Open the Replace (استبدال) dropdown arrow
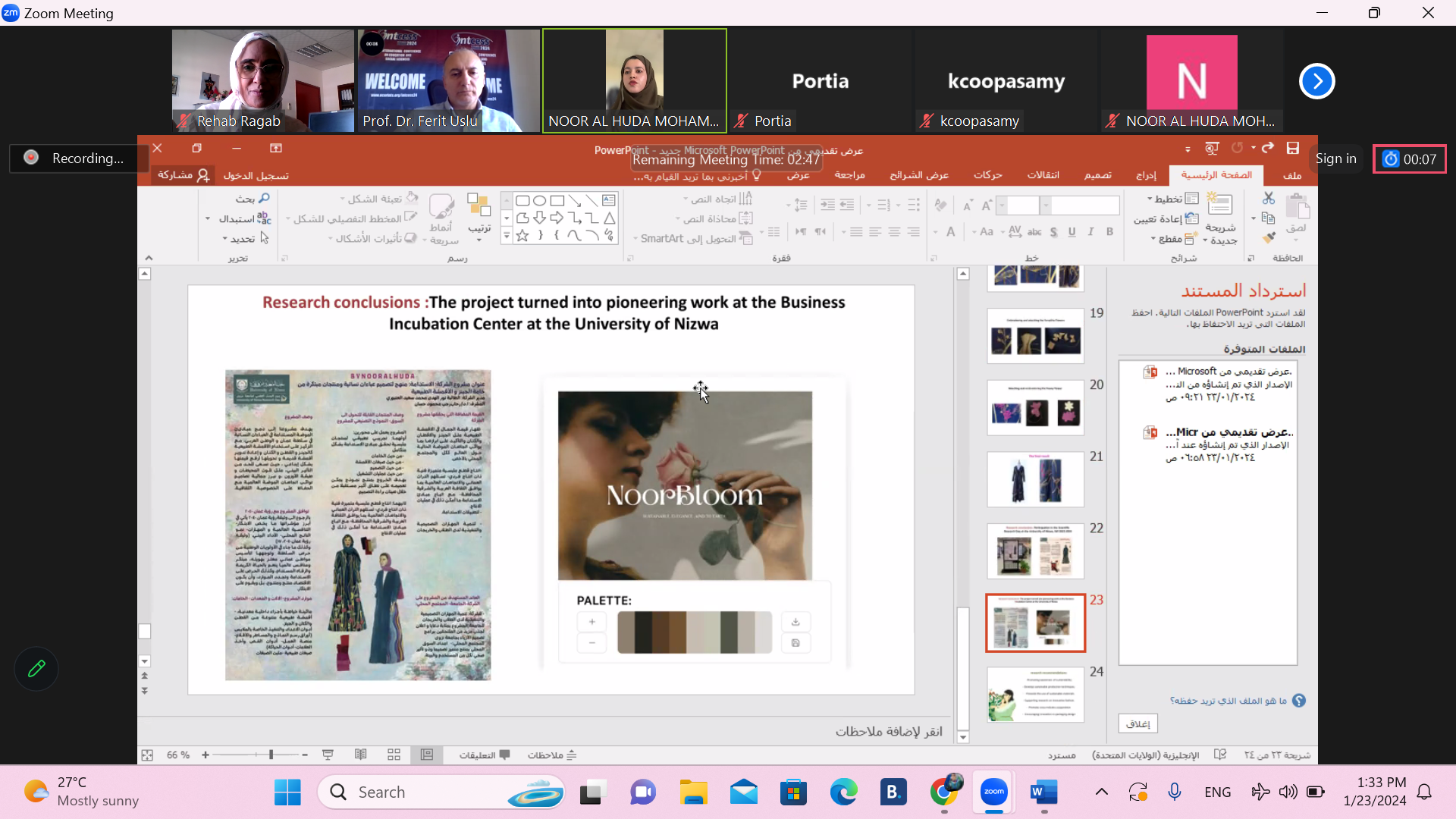 (x=208, y=218)
